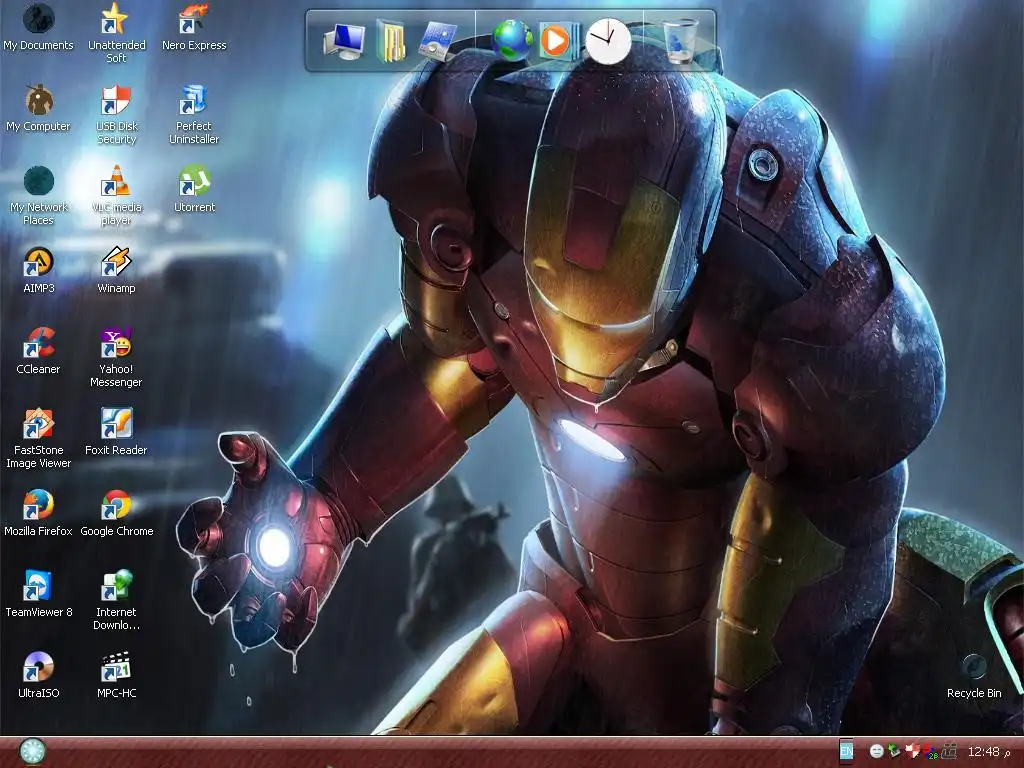Launch Winamp from the desktop

[116, 271]
